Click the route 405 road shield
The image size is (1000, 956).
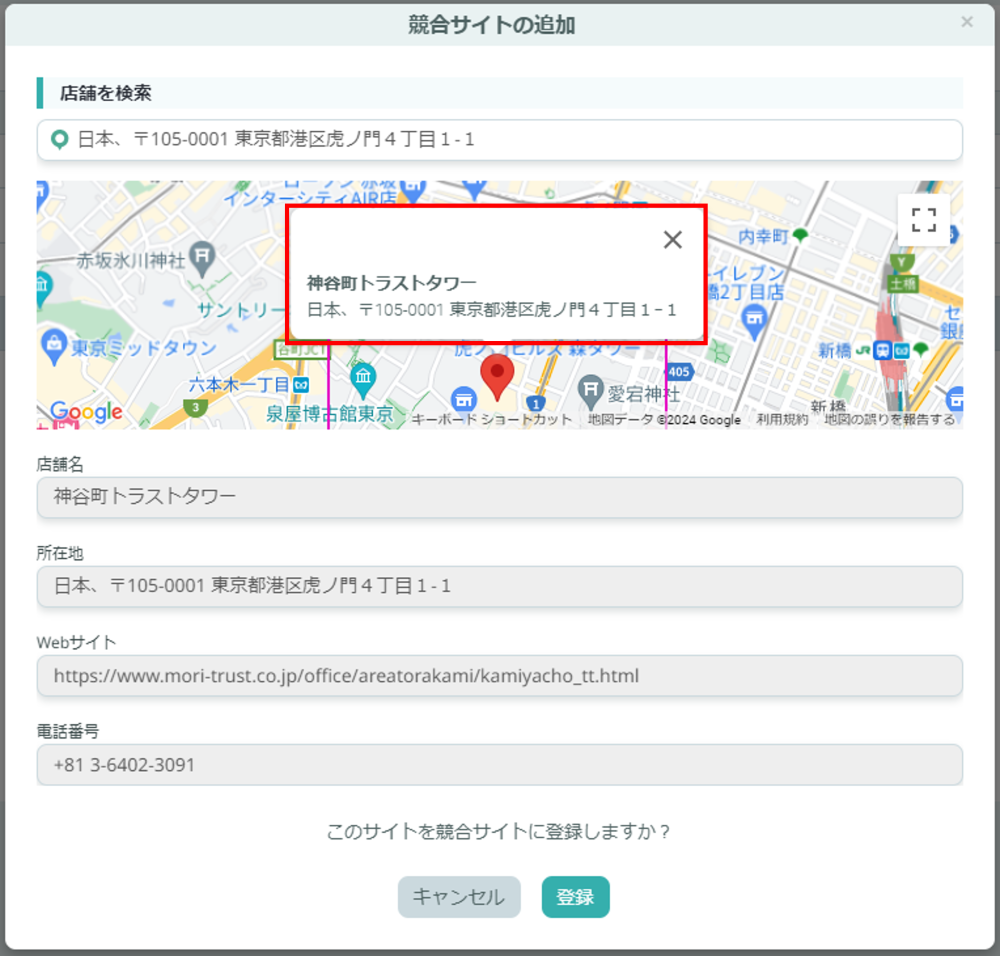(679, 372)
